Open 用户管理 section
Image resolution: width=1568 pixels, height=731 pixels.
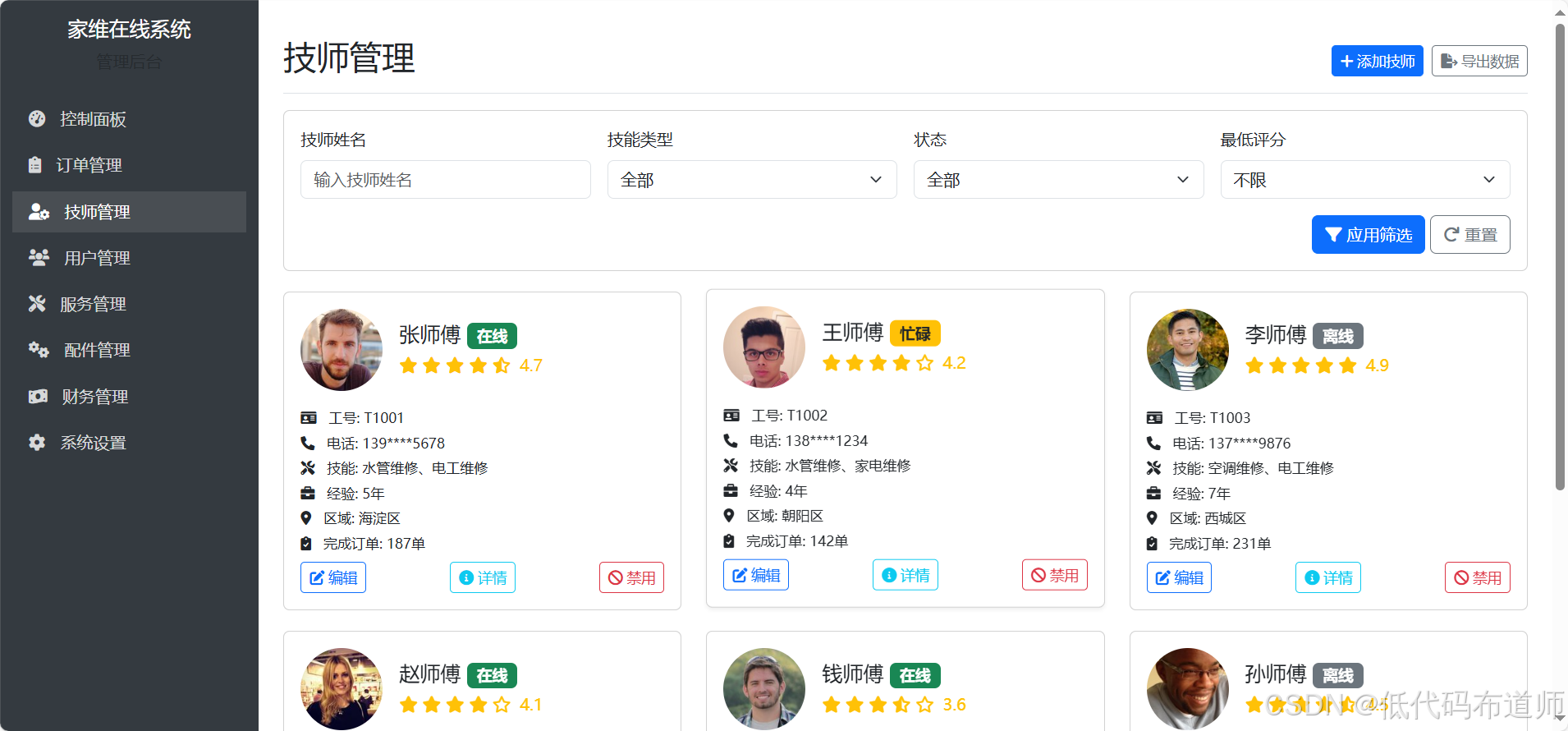[129, 258]
